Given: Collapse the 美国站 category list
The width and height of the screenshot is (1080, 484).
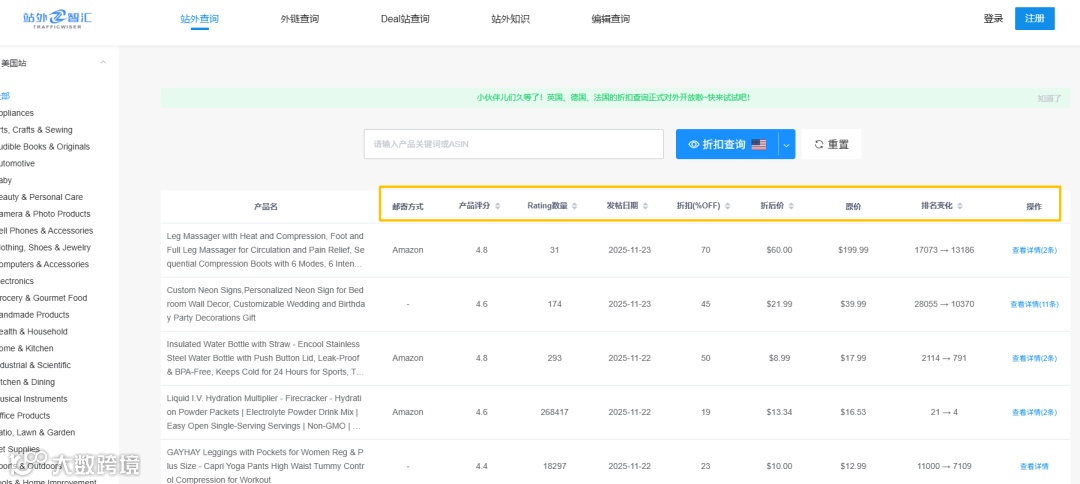Looking at the screenshot, I should pyautogui.click(x=103, y=63).
